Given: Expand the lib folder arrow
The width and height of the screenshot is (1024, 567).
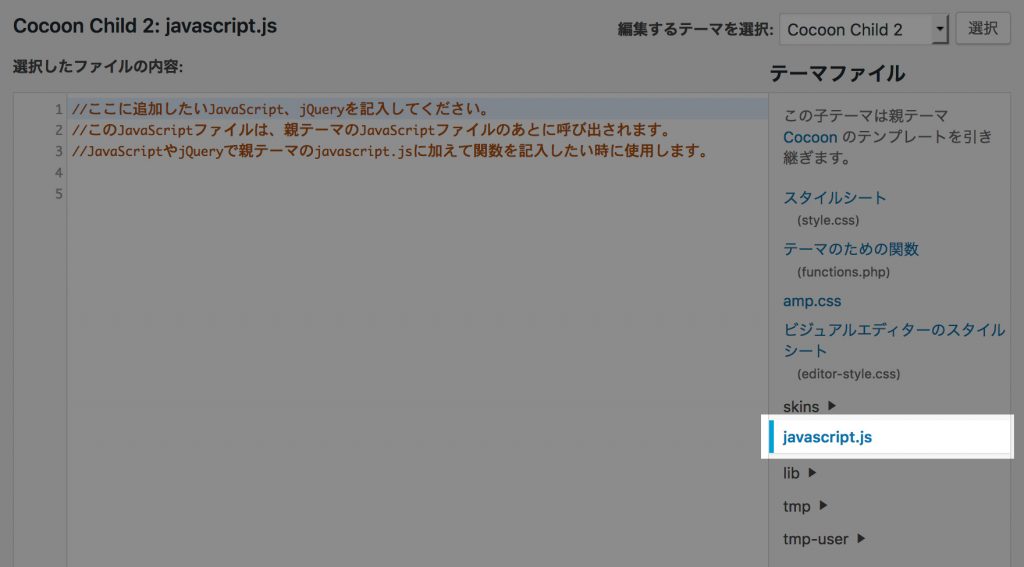Looking at the screenshot, I should 813,473.
